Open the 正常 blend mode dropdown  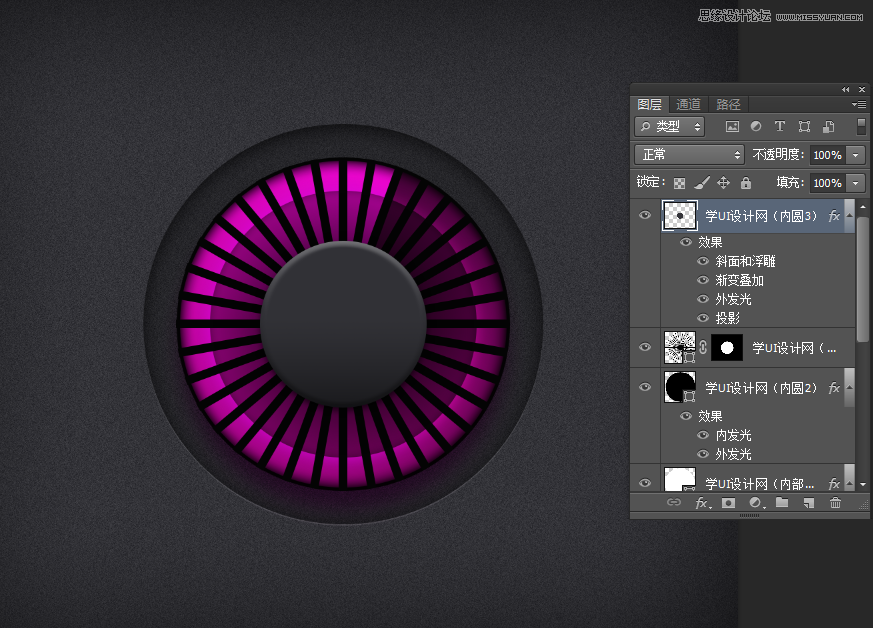click(689, 154)
